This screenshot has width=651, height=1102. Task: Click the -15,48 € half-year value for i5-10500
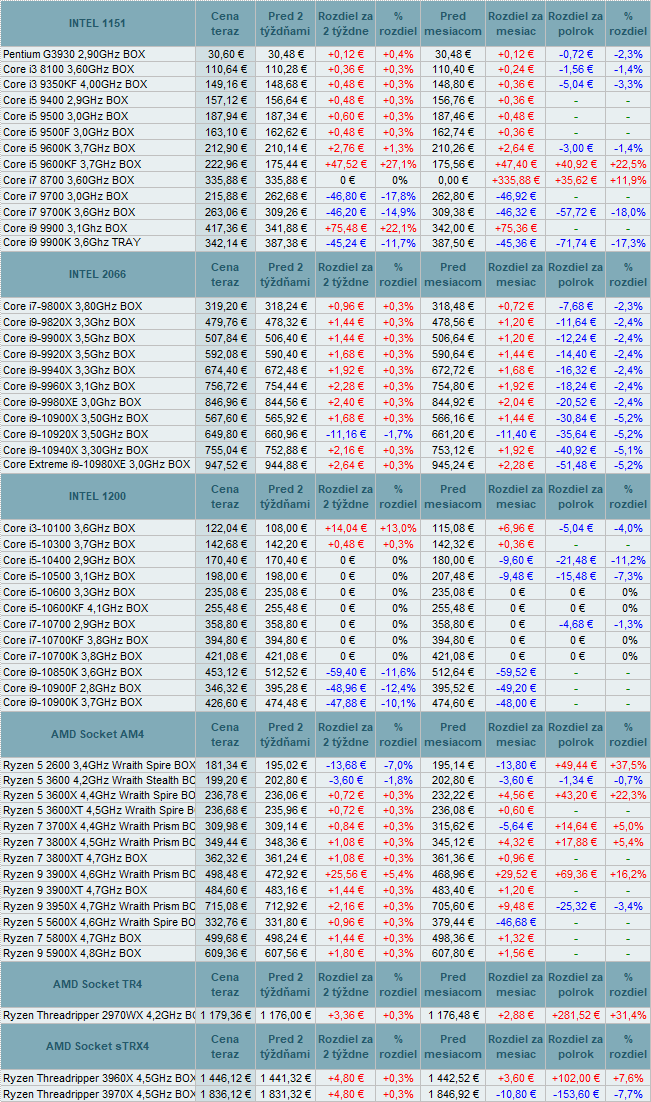click(576, 576)
